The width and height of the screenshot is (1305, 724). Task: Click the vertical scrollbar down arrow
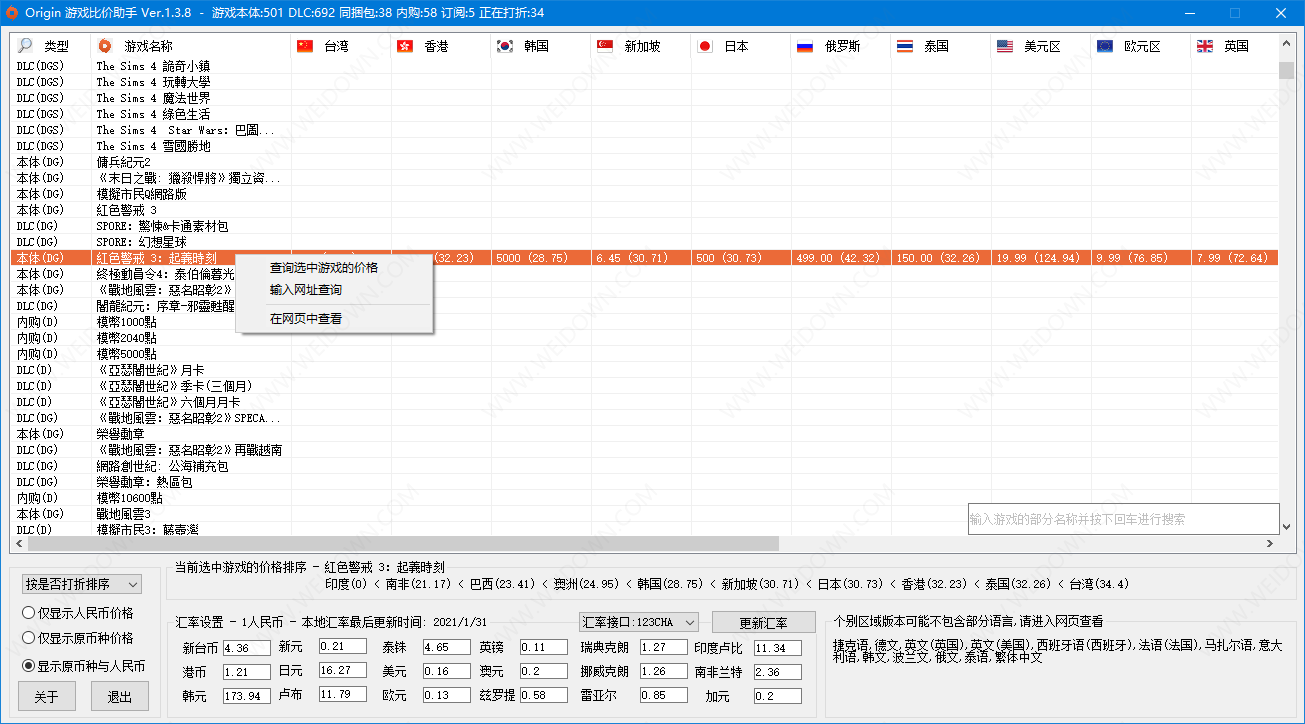(x=1287, y=528)
